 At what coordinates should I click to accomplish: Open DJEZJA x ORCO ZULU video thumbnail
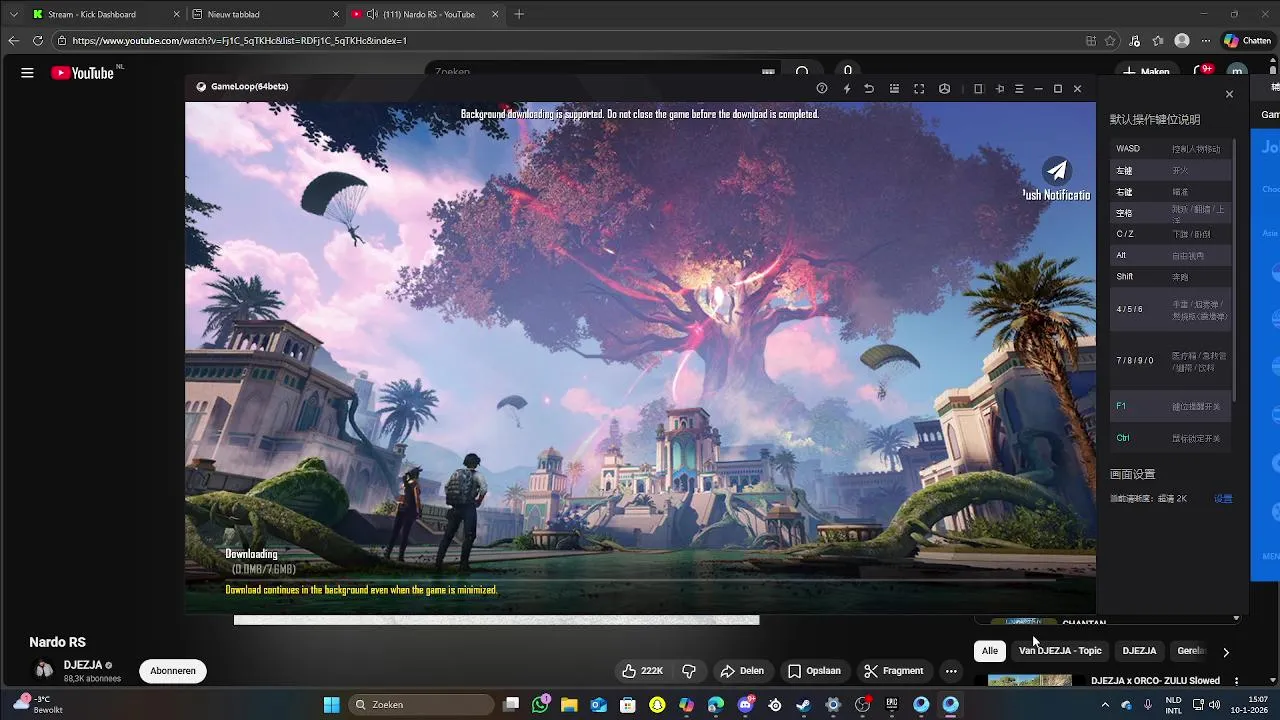[x=1030, y=681]
